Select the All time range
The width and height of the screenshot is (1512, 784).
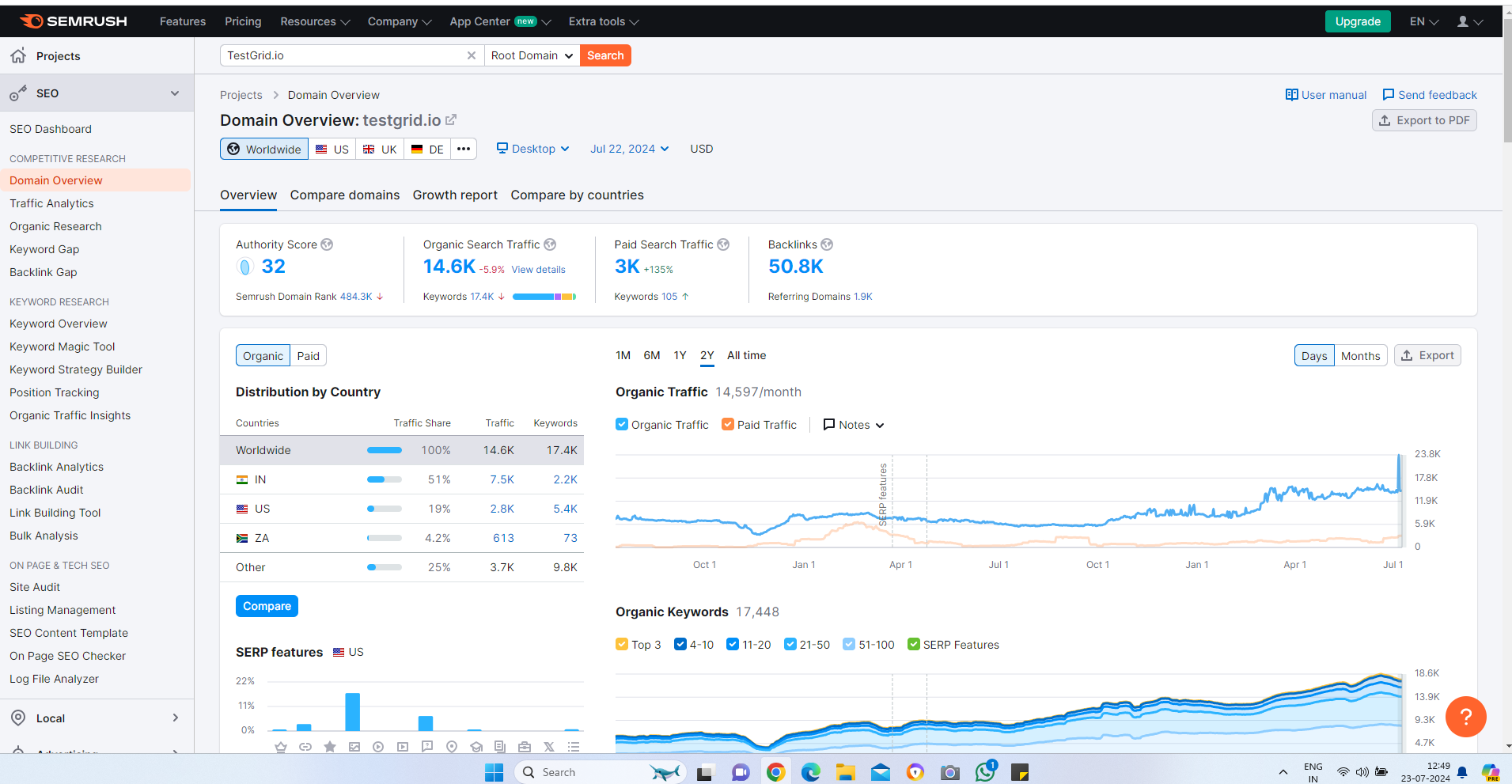746,355
